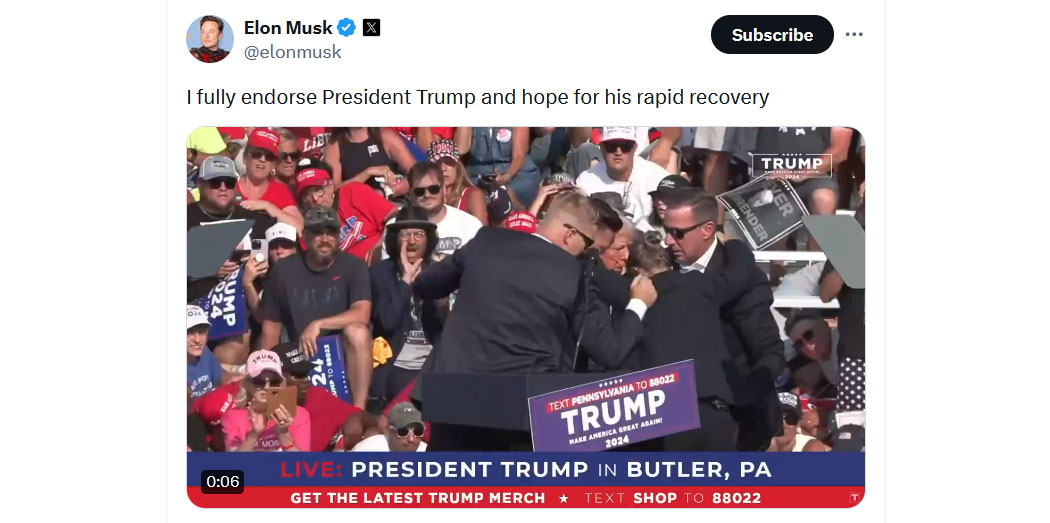Subscribe to Elon Musk's account

coord(772,35)
